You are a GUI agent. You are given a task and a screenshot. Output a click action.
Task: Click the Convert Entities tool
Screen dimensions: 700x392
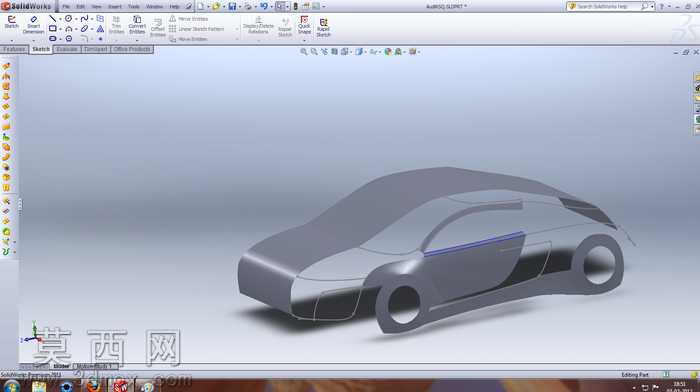click(137, 25)
